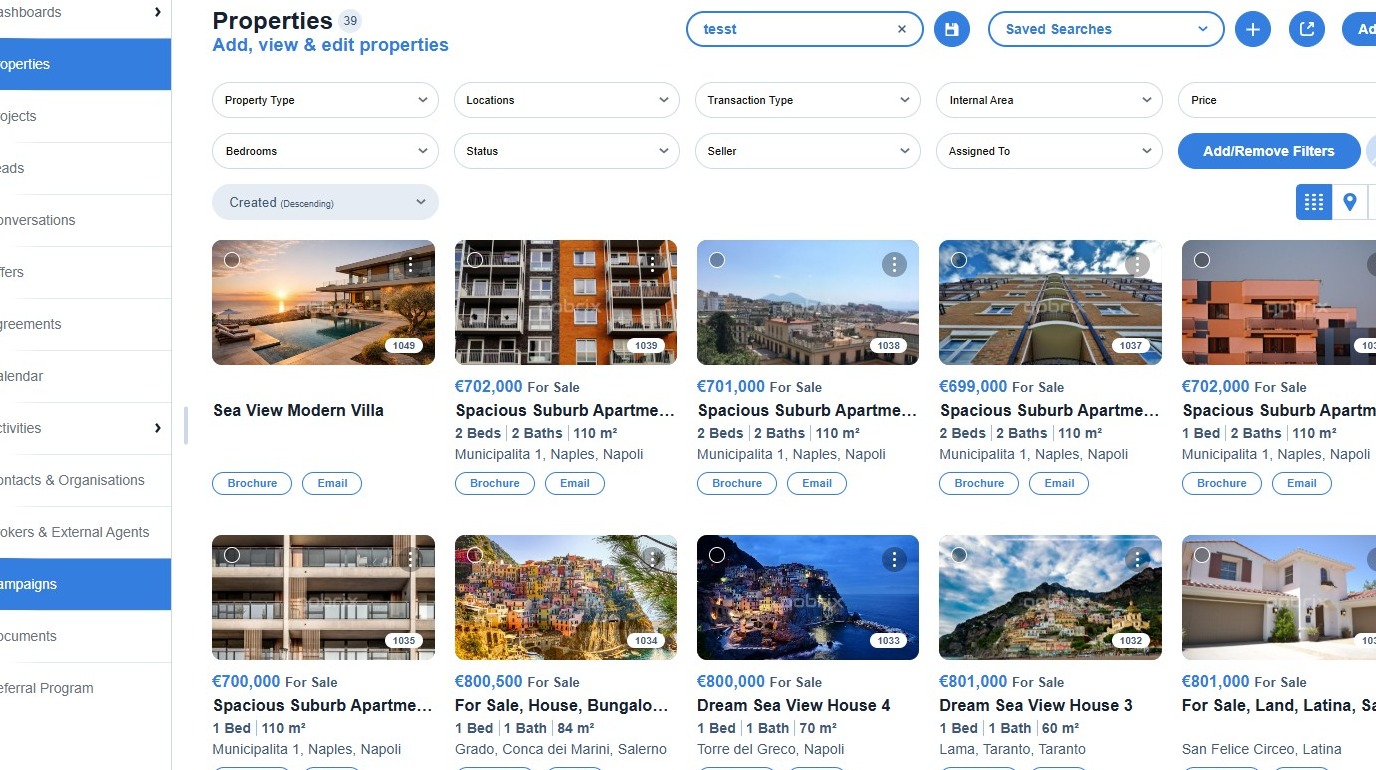
Task: Open three-dot menu on Sea View Modern Villa card
Action: tap(410, 264)
